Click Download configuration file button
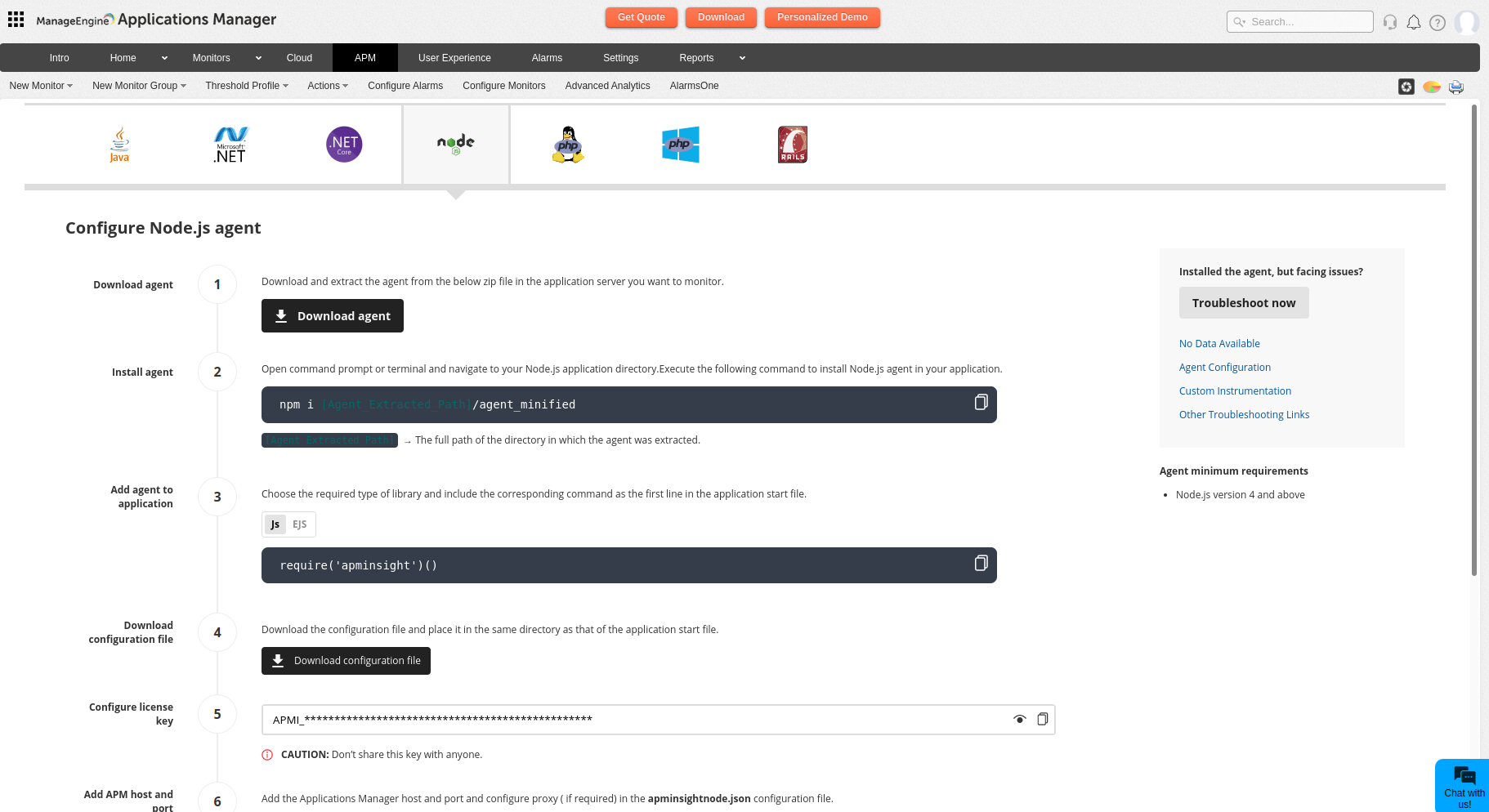 346,661
